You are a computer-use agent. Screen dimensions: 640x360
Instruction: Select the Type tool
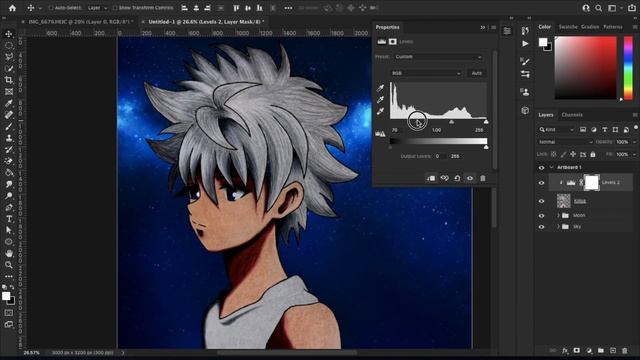point(9,219)
